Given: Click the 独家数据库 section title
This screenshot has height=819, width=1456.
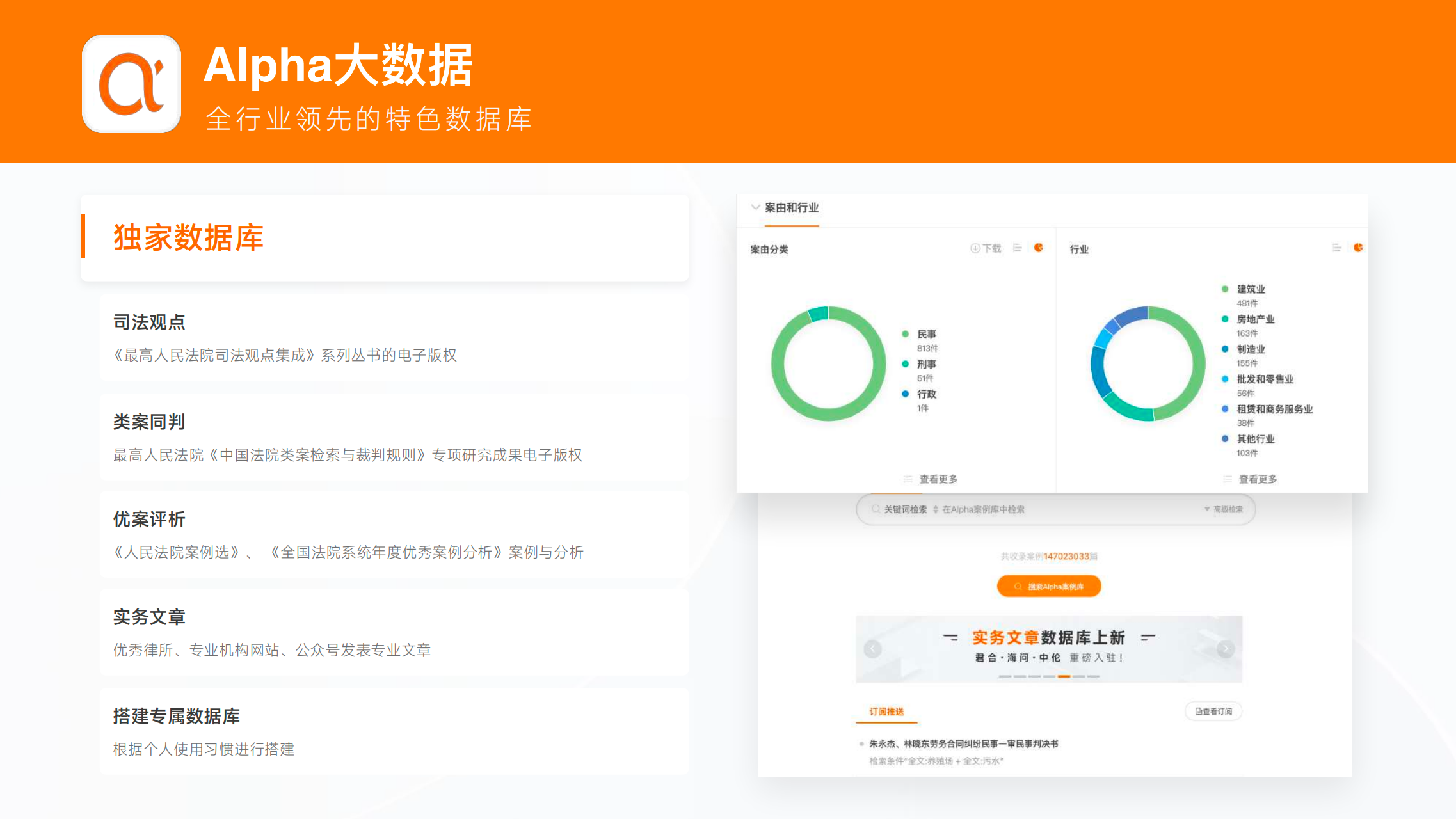Looking at the screenshot, I should click(188, 237).
